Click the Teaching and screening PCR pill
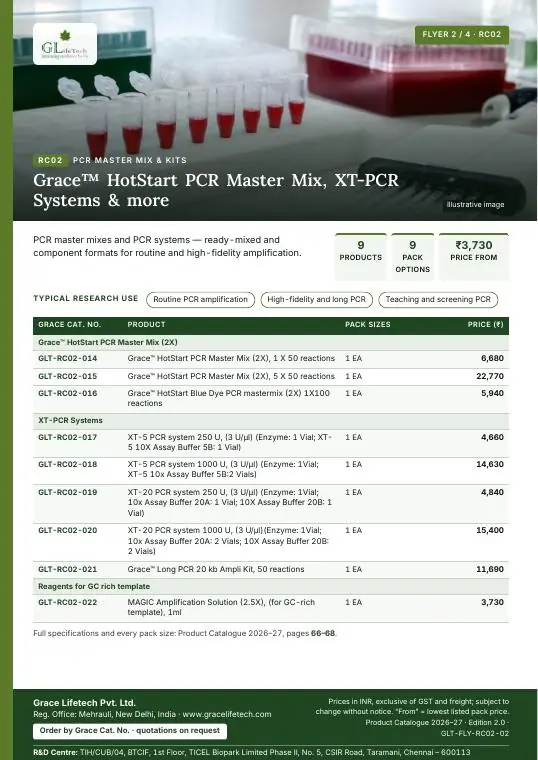 [x=438, y=300]
